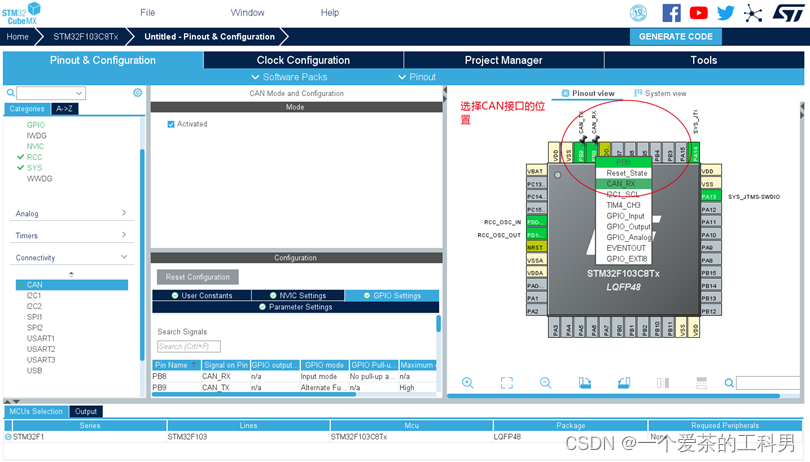
Task: Click the STM32CubeMX logo
Action: 21,13
